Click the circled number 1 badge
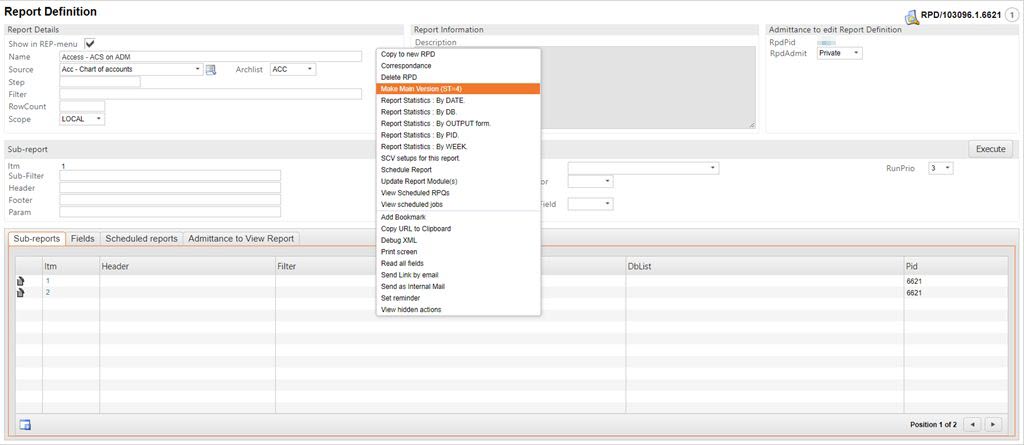1024x445 pixels. (x=1012, y=16)
